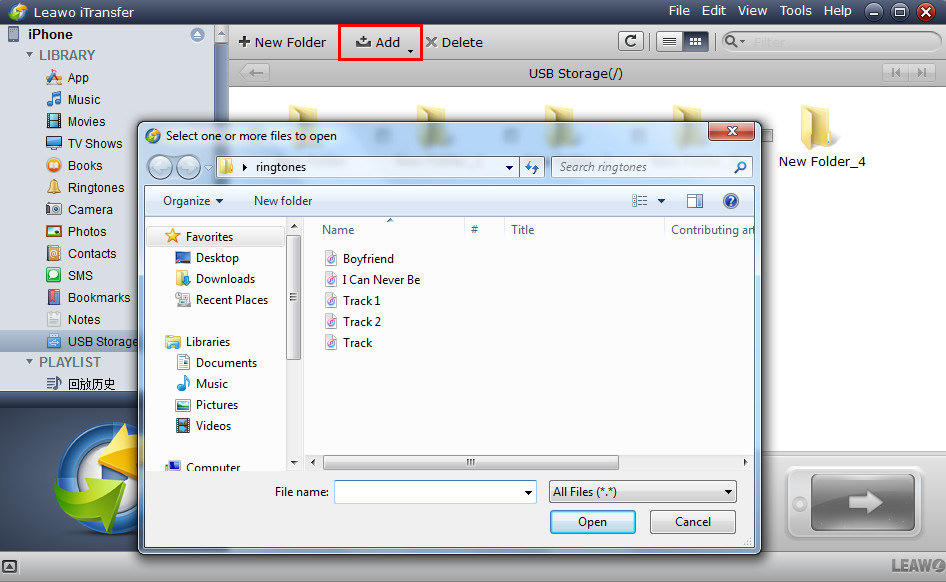
Task: Open the All Files type dropdown
Action: point(643,492)
